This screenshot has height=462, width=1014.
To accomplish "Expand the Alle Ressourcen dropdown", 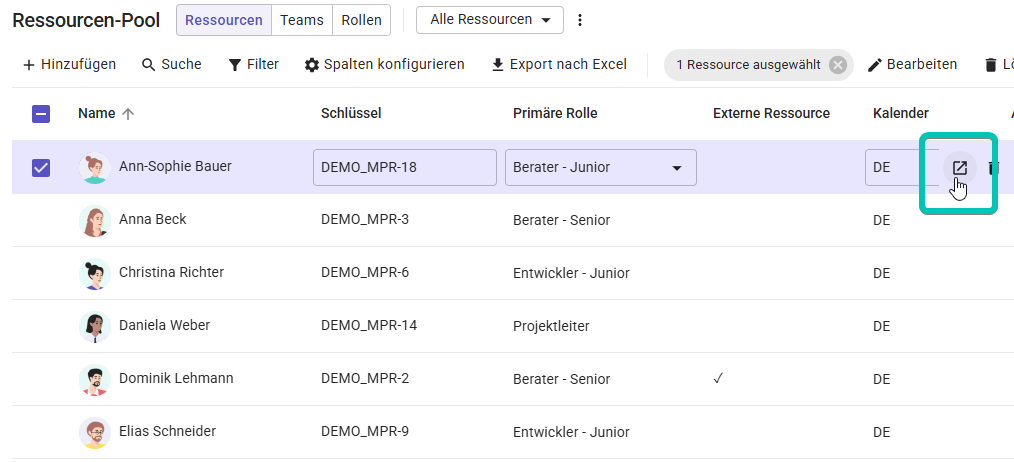I will point(490,20).
